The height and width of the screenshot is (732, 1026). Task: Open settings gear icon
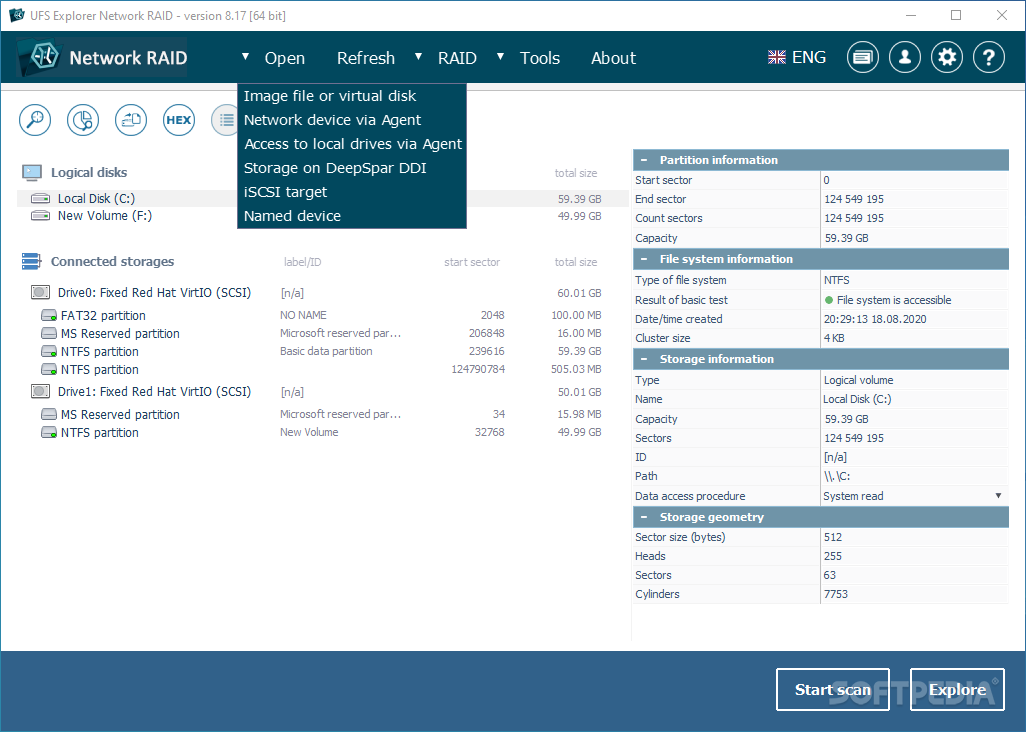(947, 58)
